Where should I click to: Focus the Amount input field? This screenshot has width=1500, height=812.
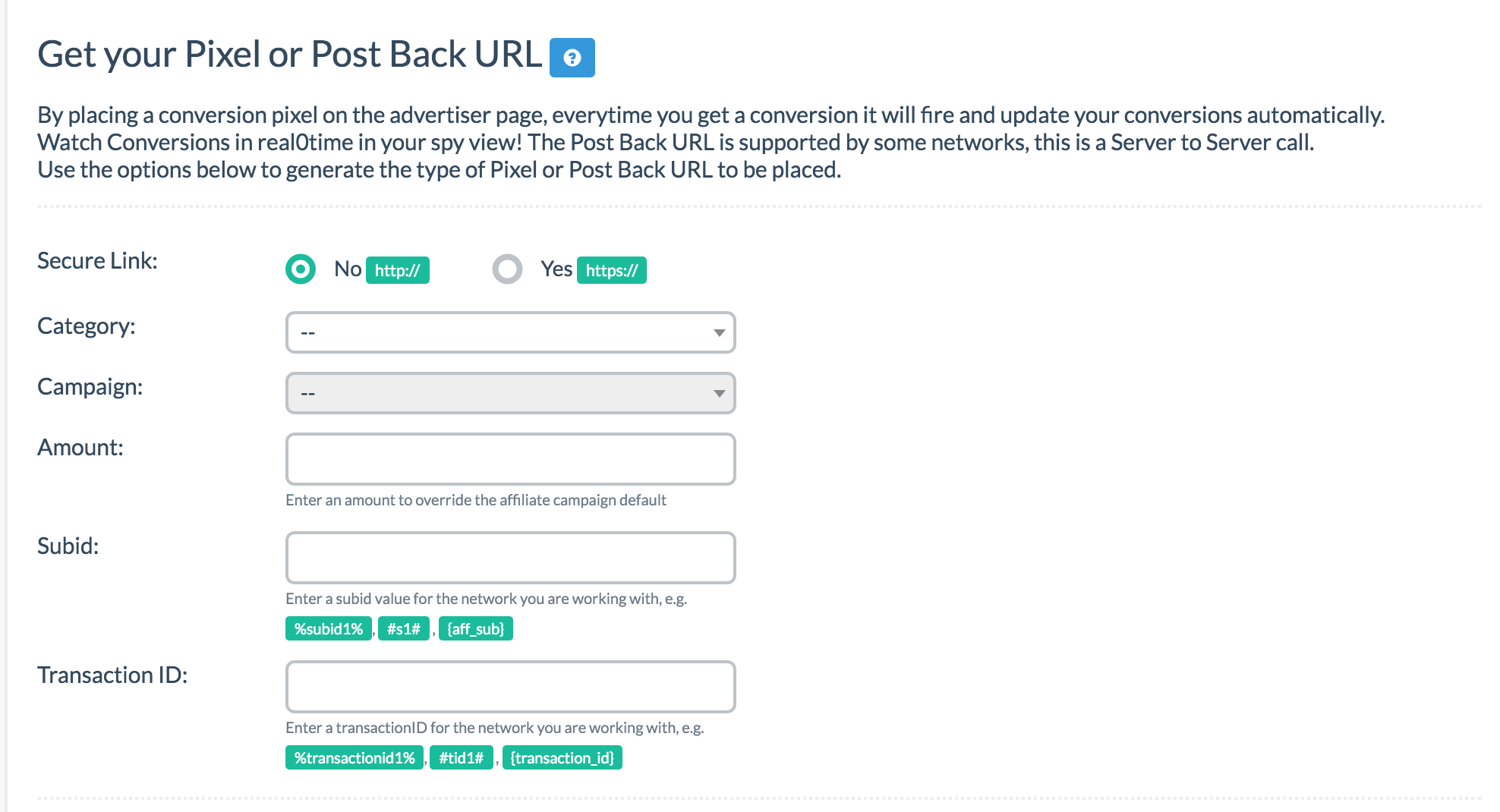pos(510,459)
